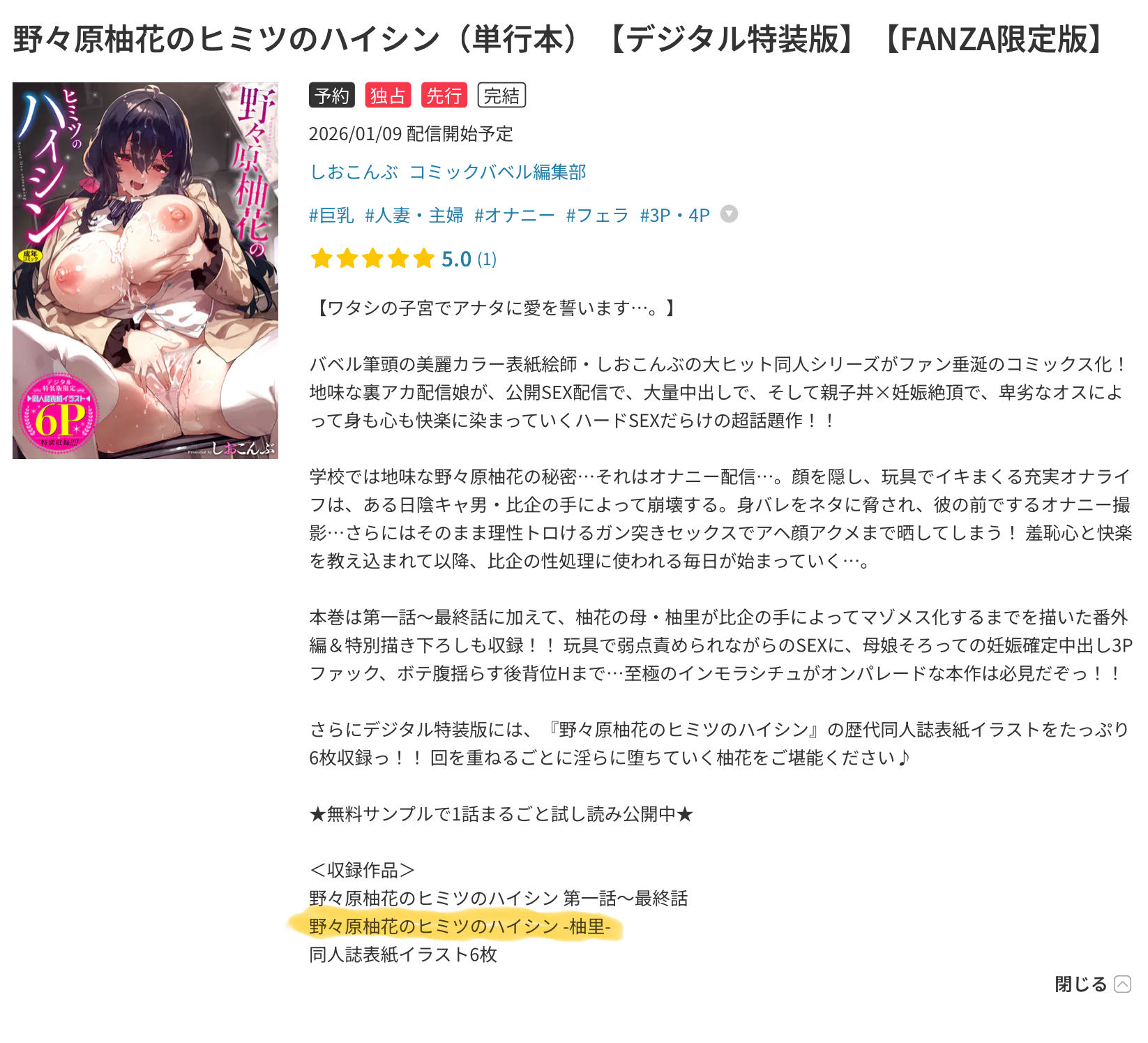Viewport: 1148px width, 1043px height.
Task: Click the 予約 status badge
Action: (x=332, y=96)
